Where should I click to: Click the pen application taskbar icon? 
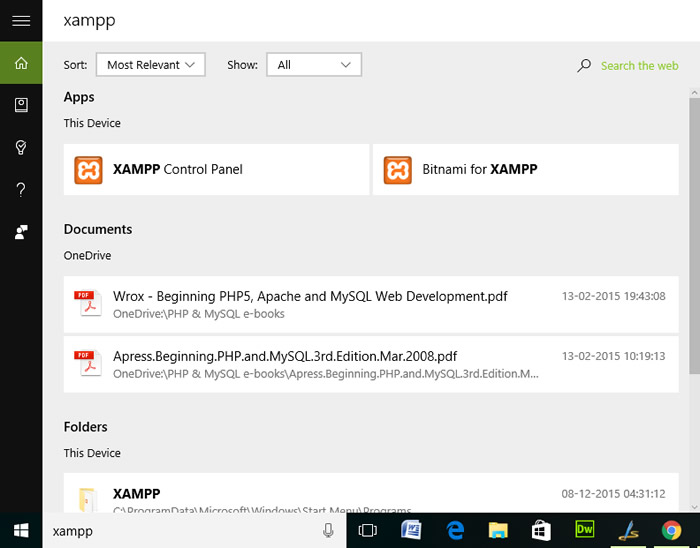click(x=629, y=530)
